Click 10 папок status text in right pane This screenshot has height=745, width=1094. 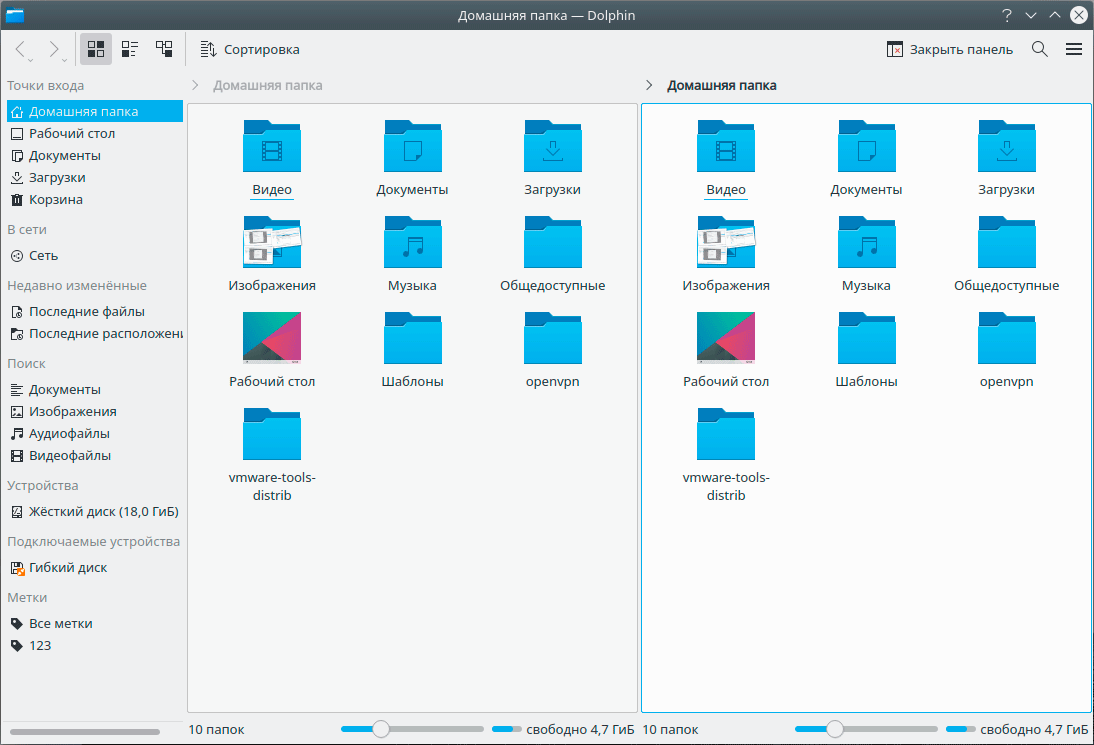click(x=670, y=729)
